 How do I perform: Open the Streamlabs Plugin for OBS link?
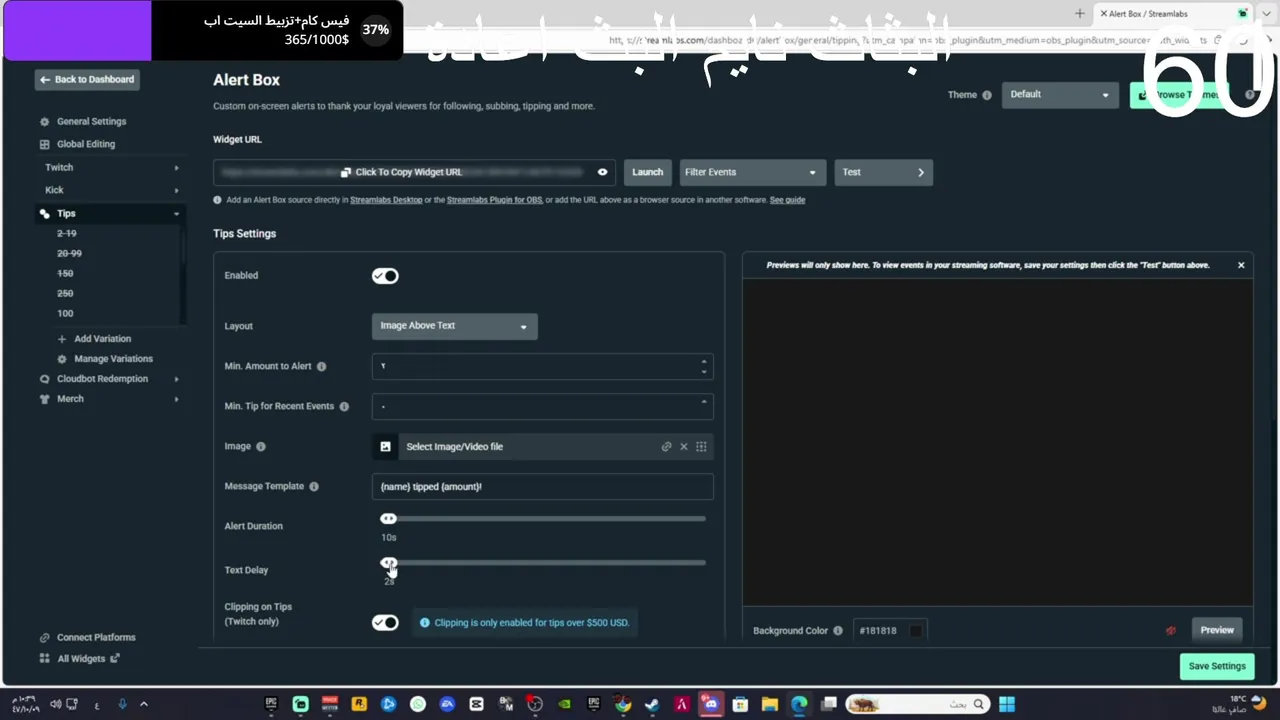click(494, 200)
